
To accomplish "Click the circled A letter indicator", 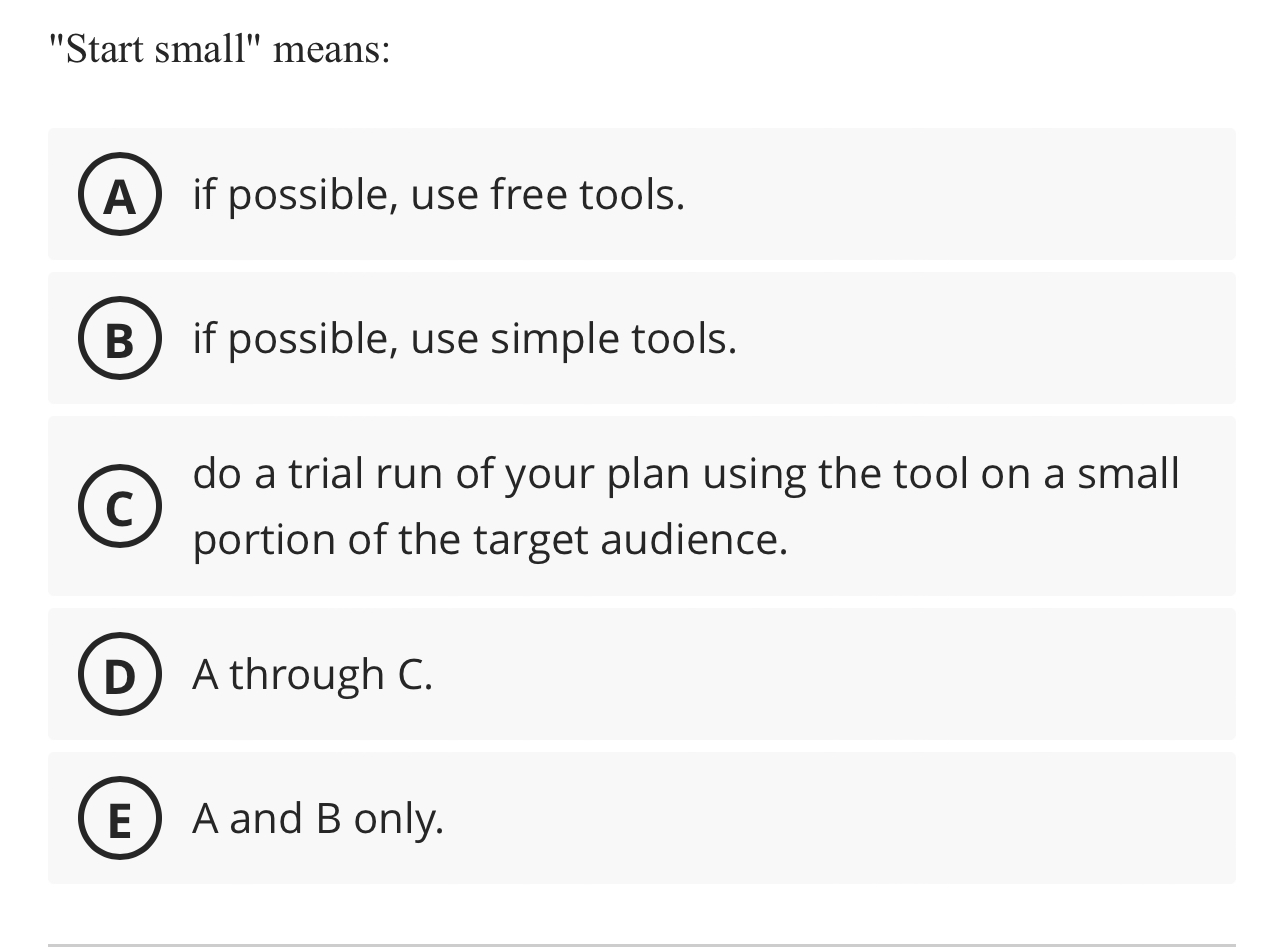I will point(119,194).
